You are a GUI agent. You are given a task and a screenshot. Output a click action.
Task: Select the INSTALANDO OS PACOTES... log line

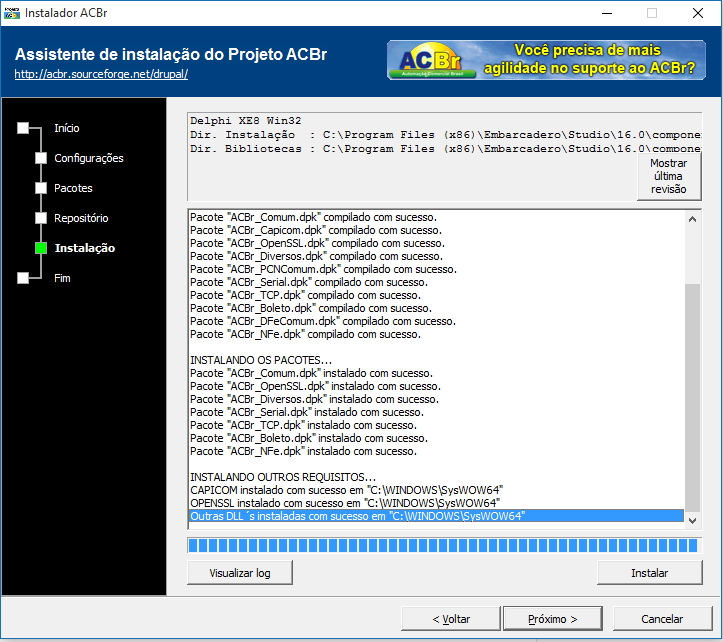click(261, 360)
